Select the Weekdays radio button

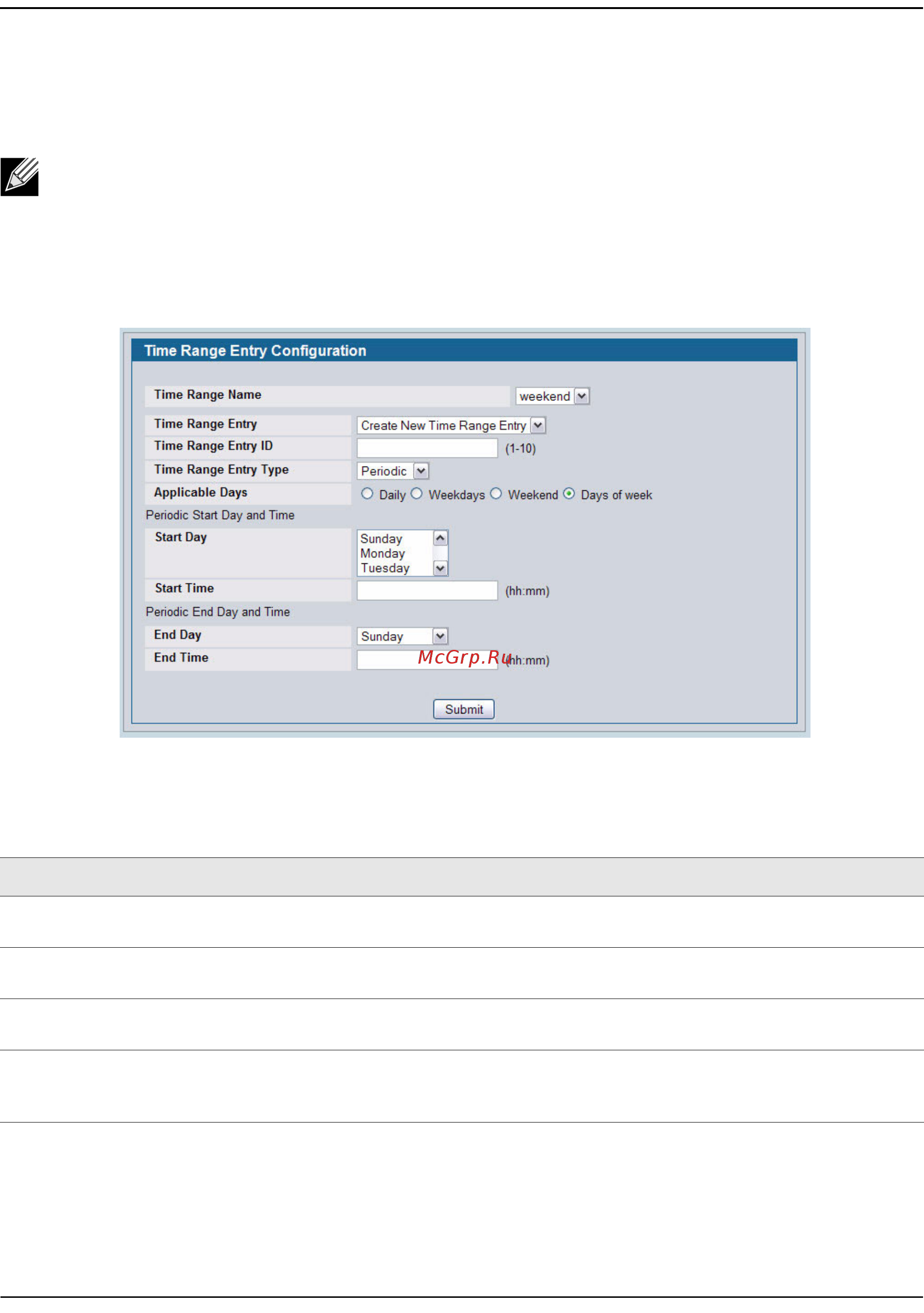pyautogui.click(x=416, y=494)
